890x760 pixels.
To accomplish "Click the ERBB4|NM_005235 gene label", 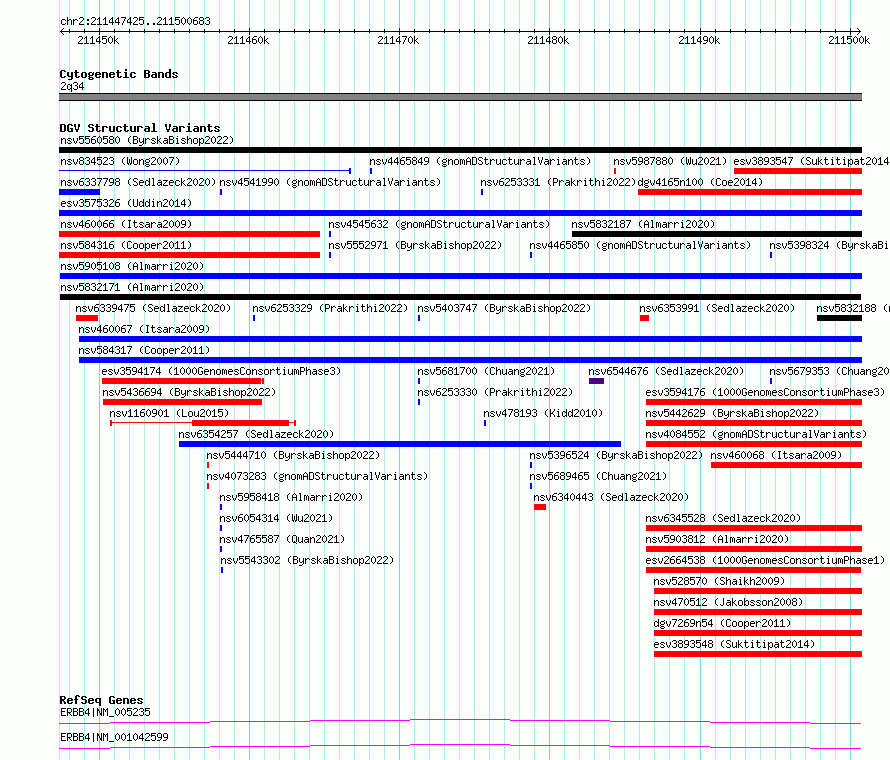I will [x=106, y=712].
